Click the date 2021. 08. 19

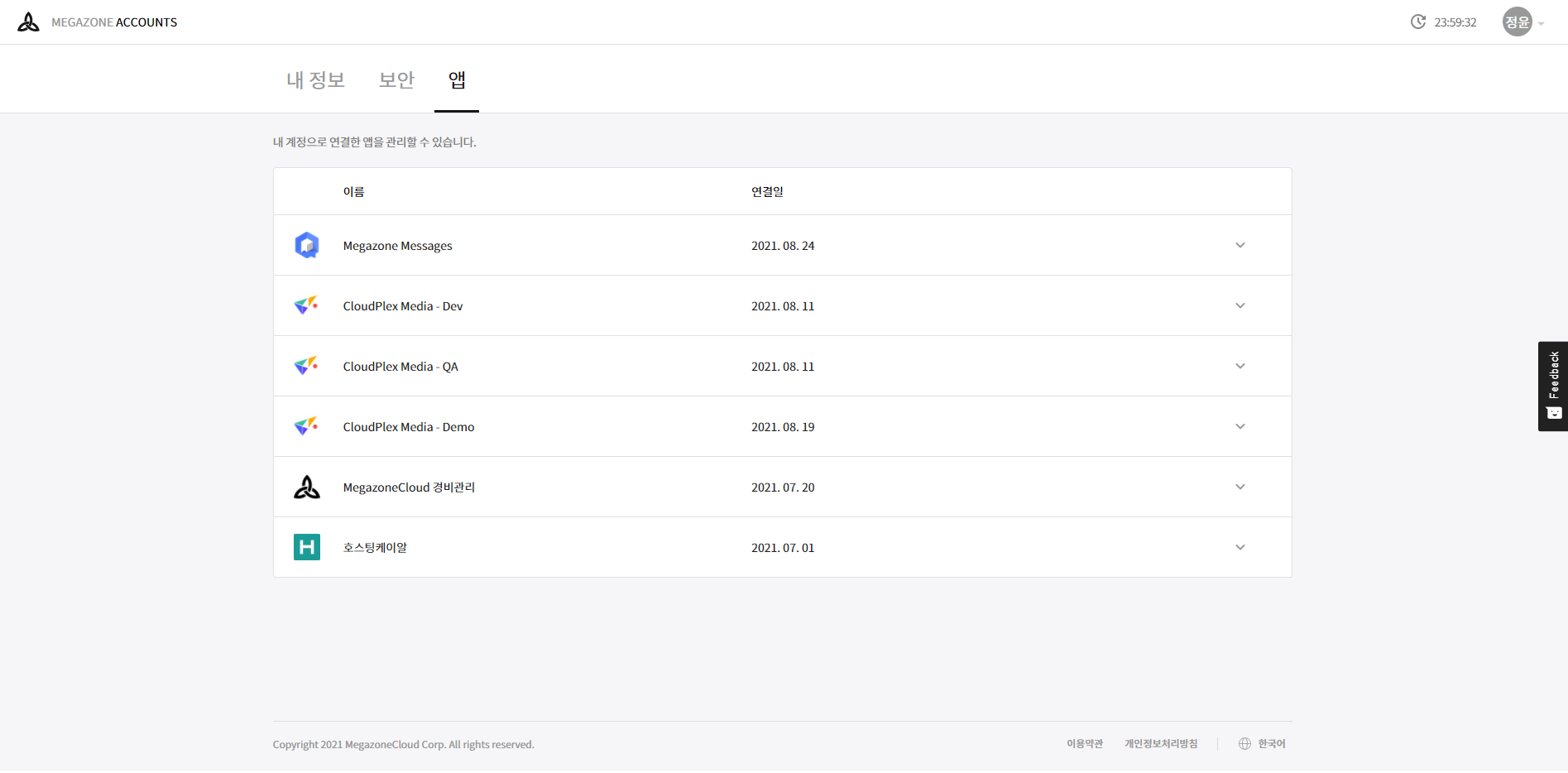(783, 427)
